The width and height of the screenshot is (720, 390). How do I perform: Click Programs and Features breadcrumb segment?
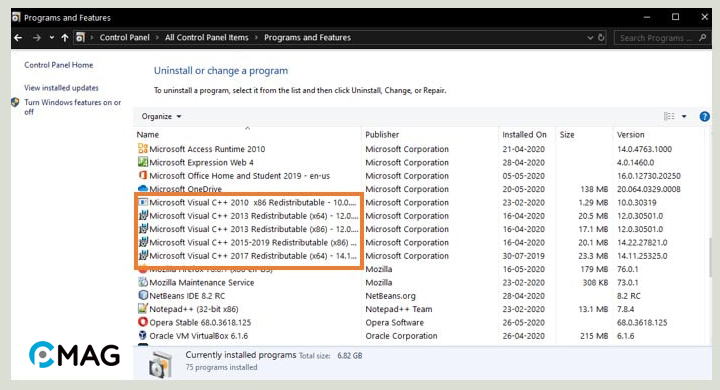pos(307,38)
